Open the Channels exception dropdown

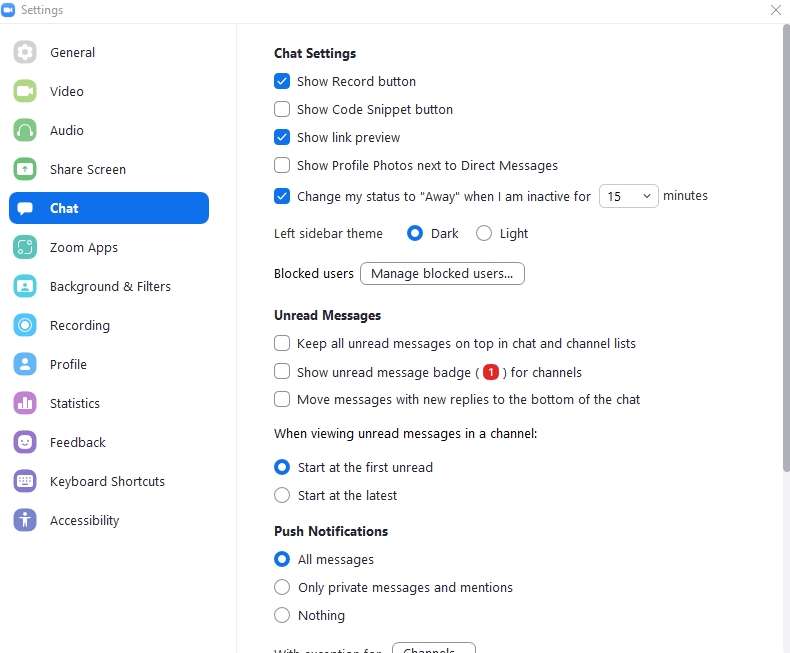pyautogui.click(x=433, y=648)
